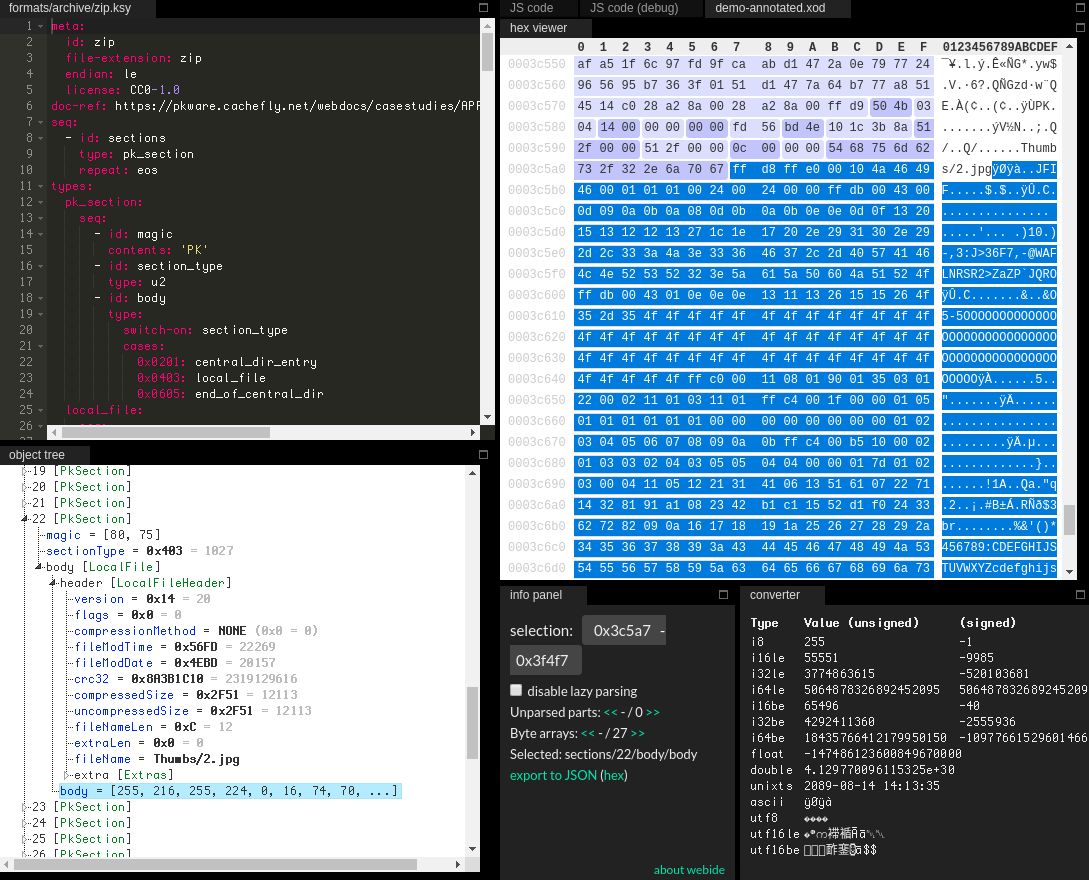The width and height of the screenshot is (1089, 880).
Task: Click the hex viewer vertical scrollbar thumb
Action: pos(1070,520)
